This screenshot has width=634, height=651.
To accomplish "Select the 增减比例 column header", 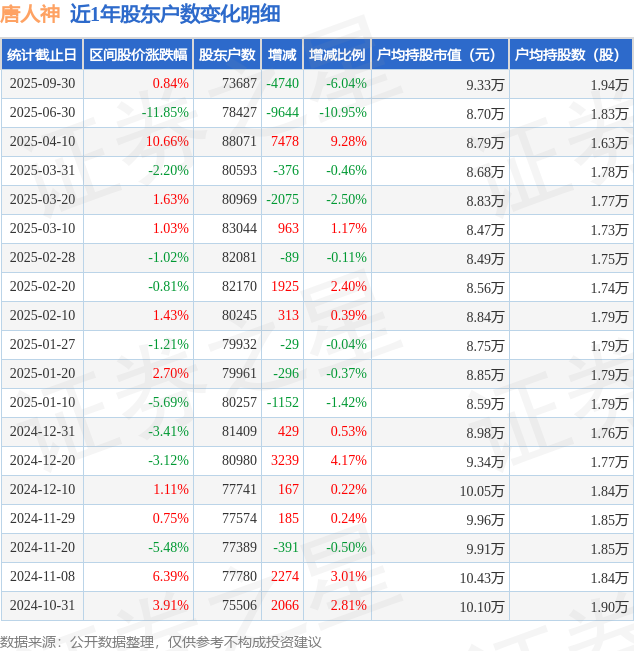I will (x=337, y=55).
